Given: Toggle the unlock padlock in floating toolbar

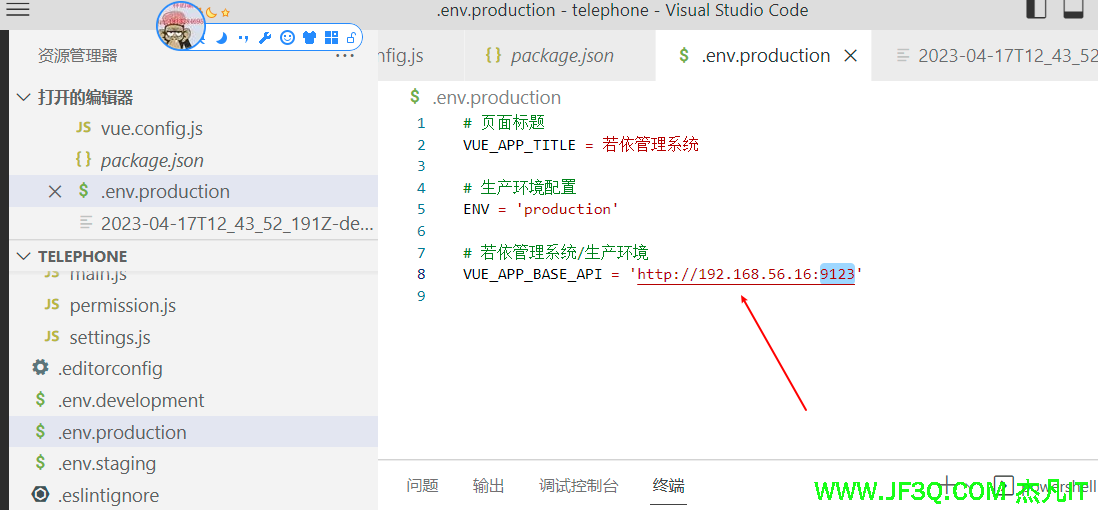Looking at the screenshot, I should 351,38.
